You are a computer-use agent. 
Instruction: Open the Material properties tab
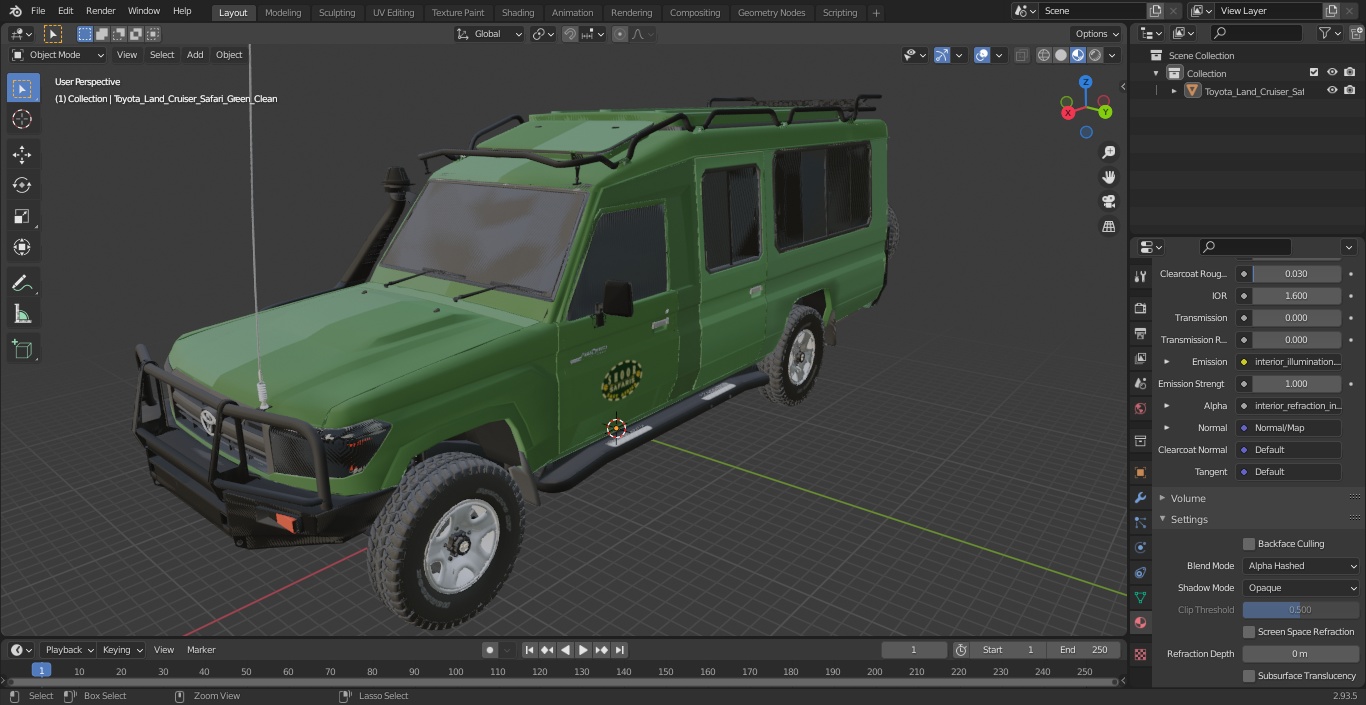(1140, 622)
